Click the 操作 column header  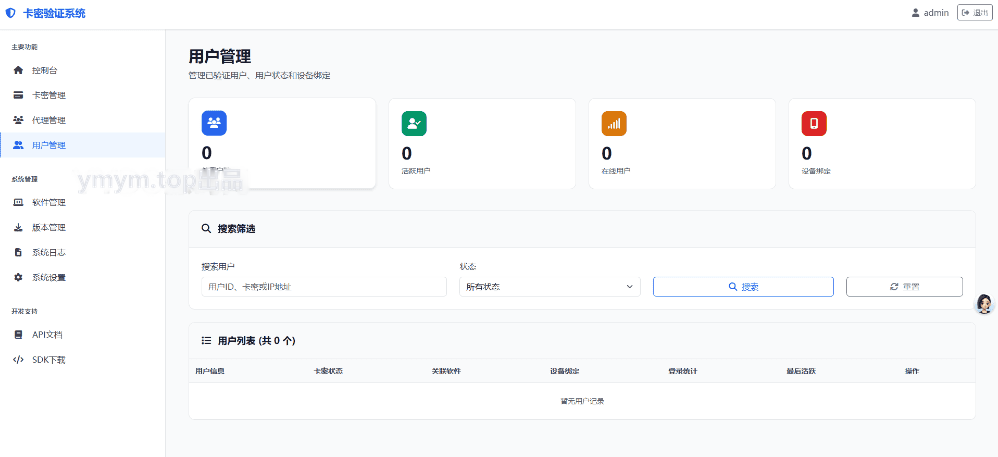point(912,371)
